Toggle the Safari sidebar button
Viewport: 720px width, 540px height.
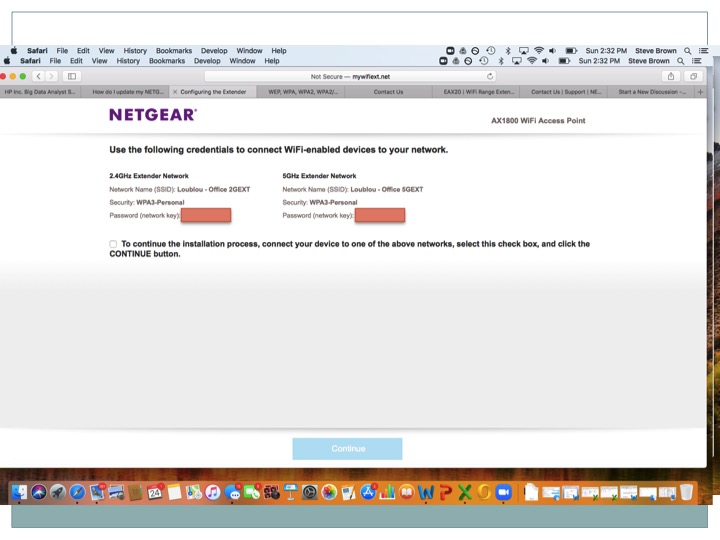coord(72,76)
